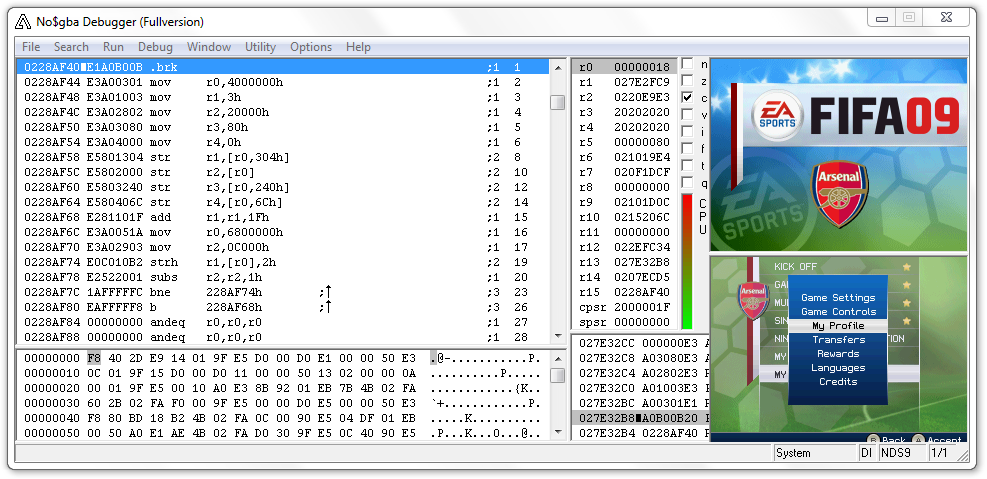This screenshot has width=987, height=479.
Task: Choose Transfers in game menu
Action: (838, 340)
